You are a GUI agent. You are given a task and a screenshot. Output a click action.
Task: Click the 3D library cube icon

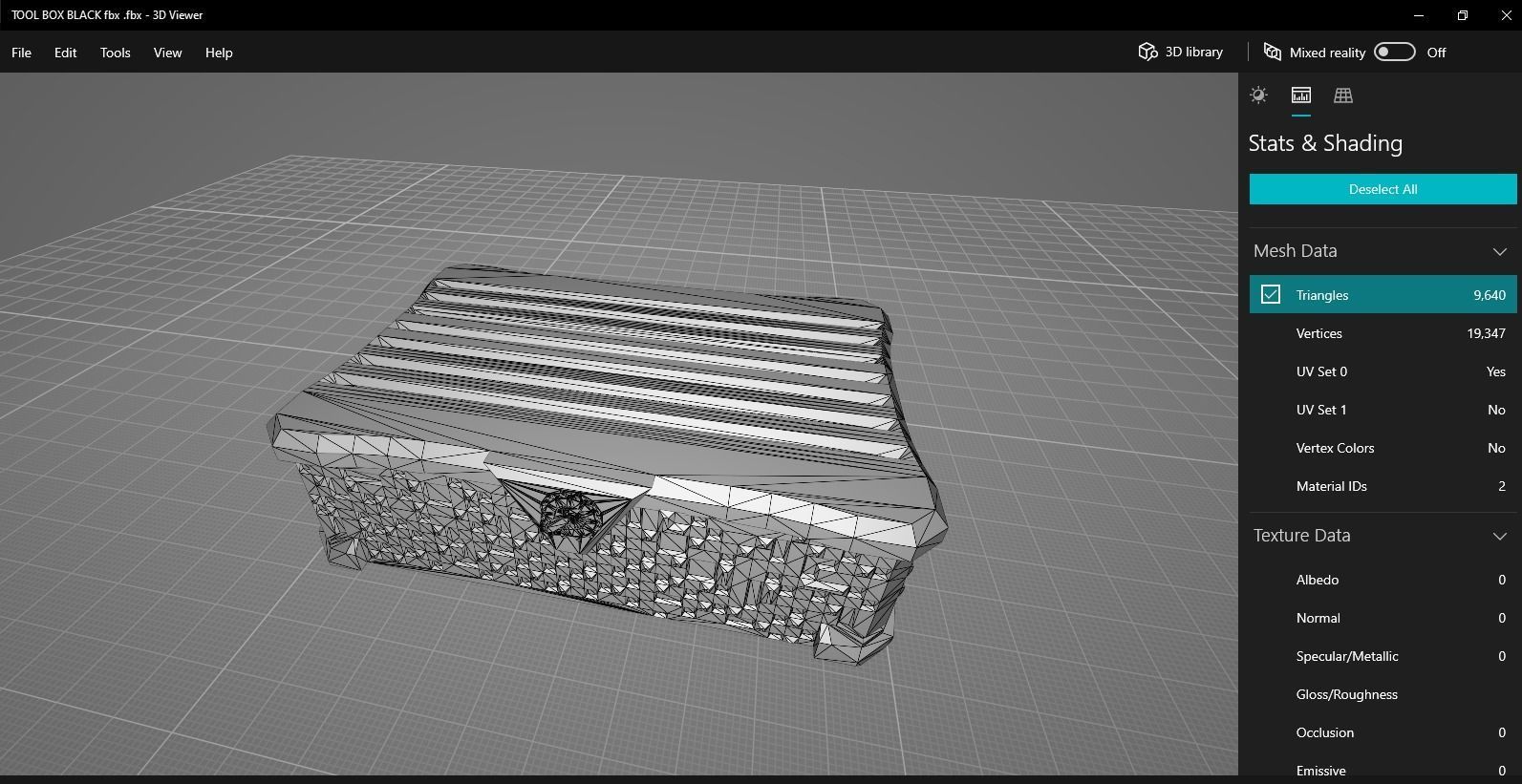(1147, 52)
